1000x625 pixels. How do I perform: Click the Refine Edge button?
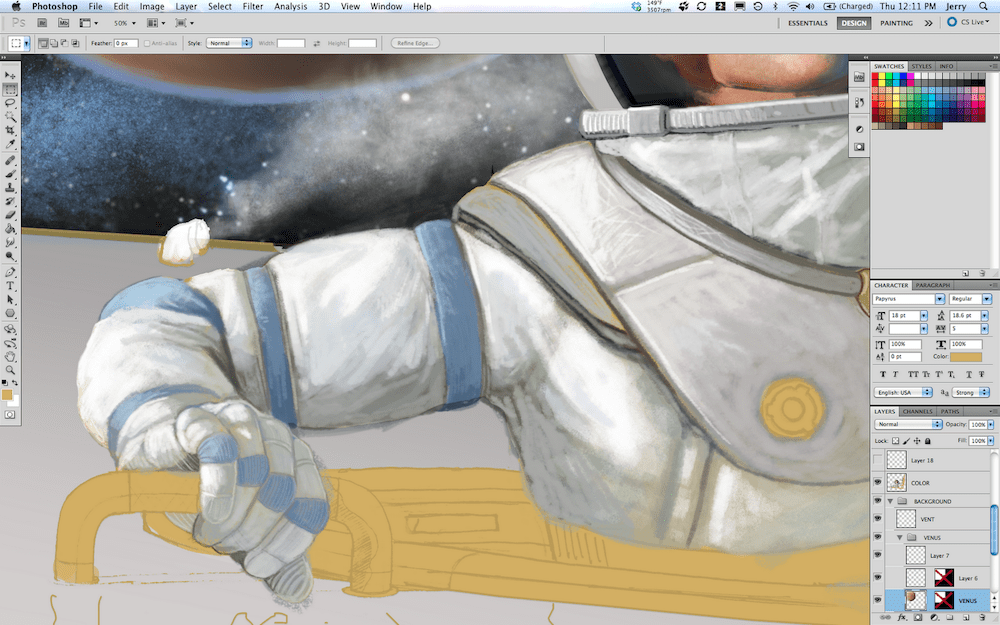(x=415, y=43)
